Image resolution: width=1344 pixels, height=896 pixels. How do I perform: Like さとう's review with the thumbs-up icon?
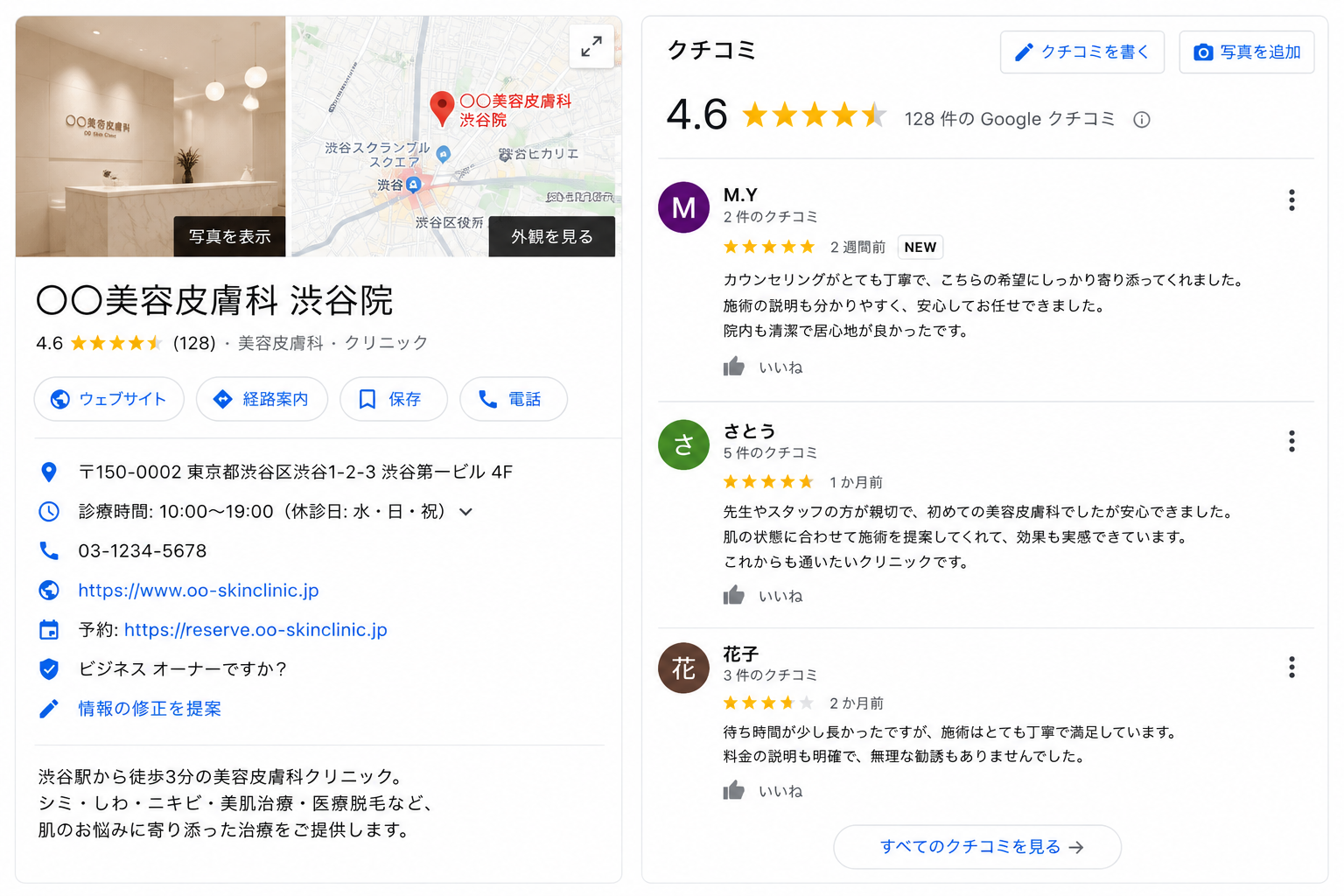[733, 595]
